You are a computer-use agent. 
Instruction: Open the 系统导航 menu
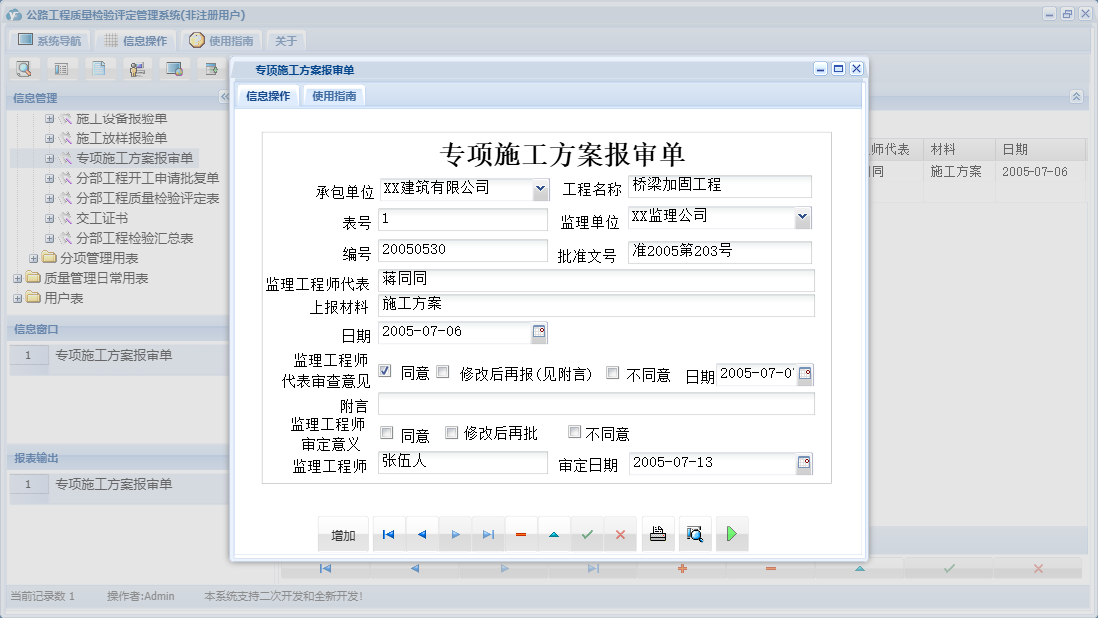coord(47,39)
